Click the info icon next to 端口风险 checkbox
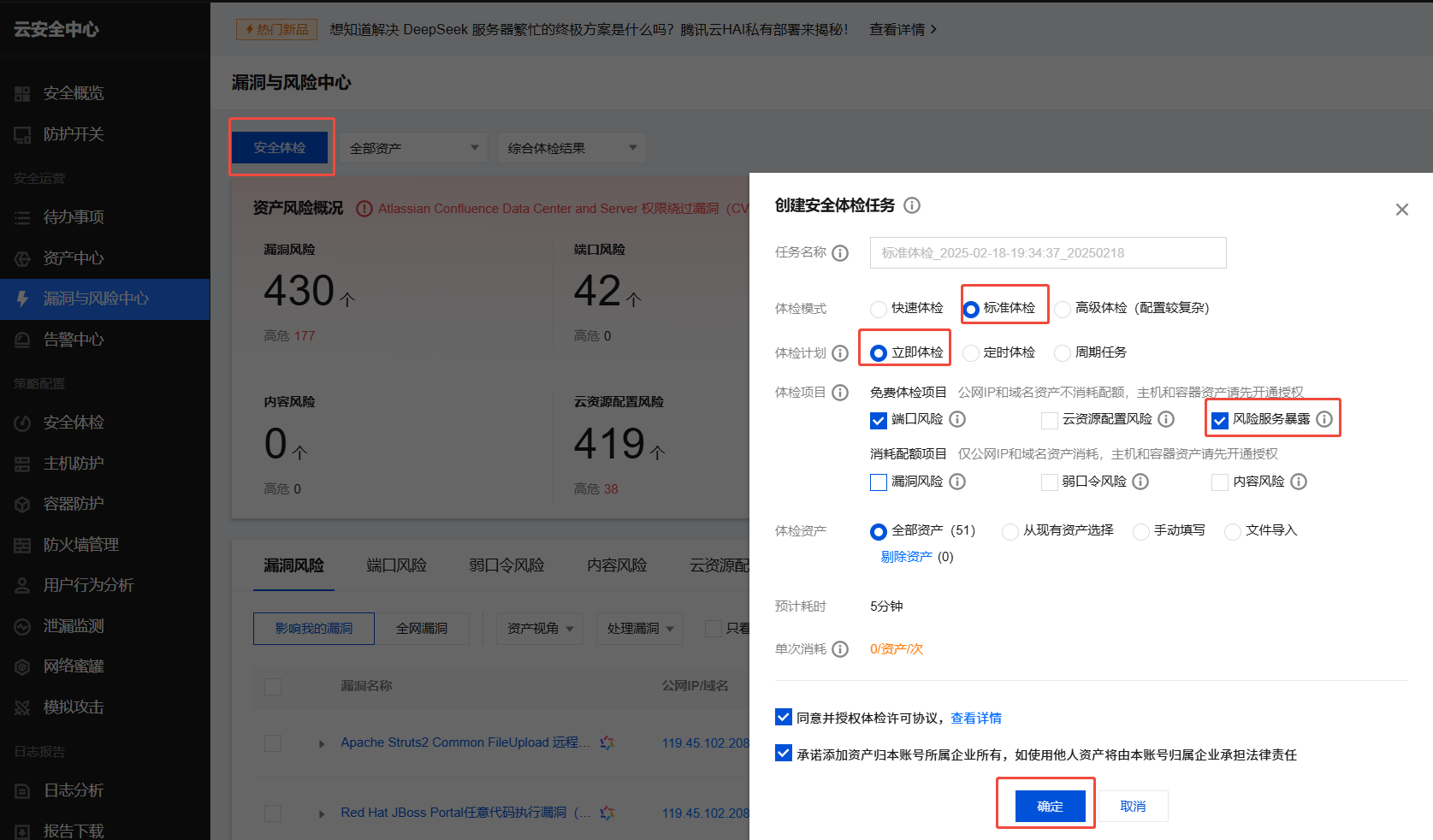Image resolution: width=1433 pixels, height=840 pixels. click(x=957, y=419)
